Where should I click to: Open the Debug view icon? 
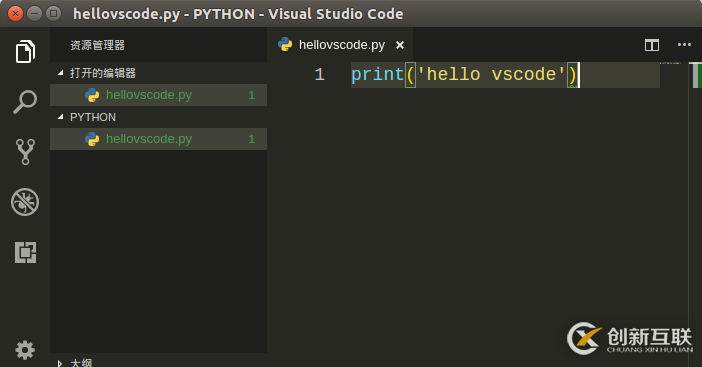[25, 202]
